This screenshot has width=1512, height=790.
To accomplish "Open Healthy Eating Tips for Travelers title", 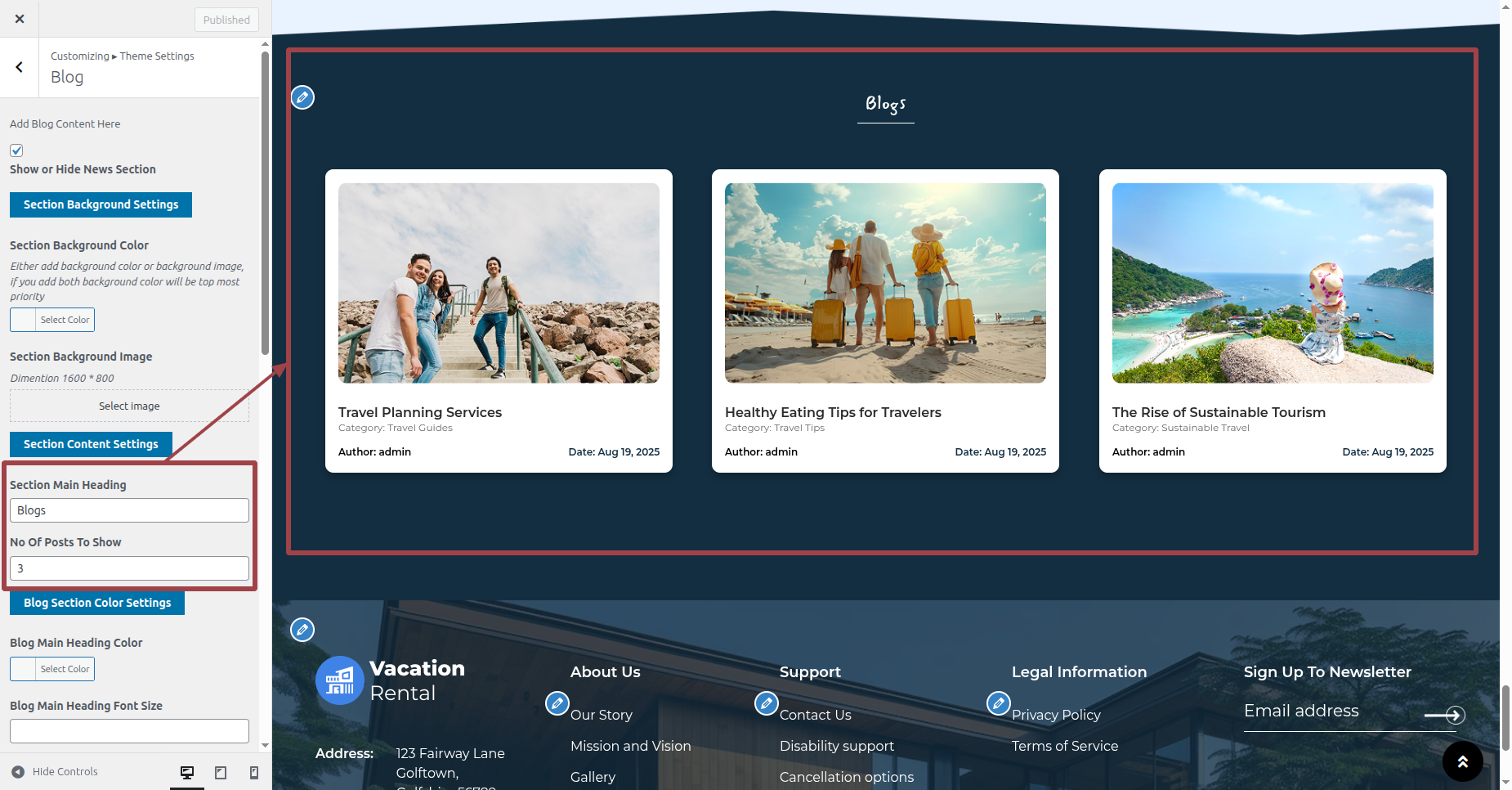I will (833, 412).
